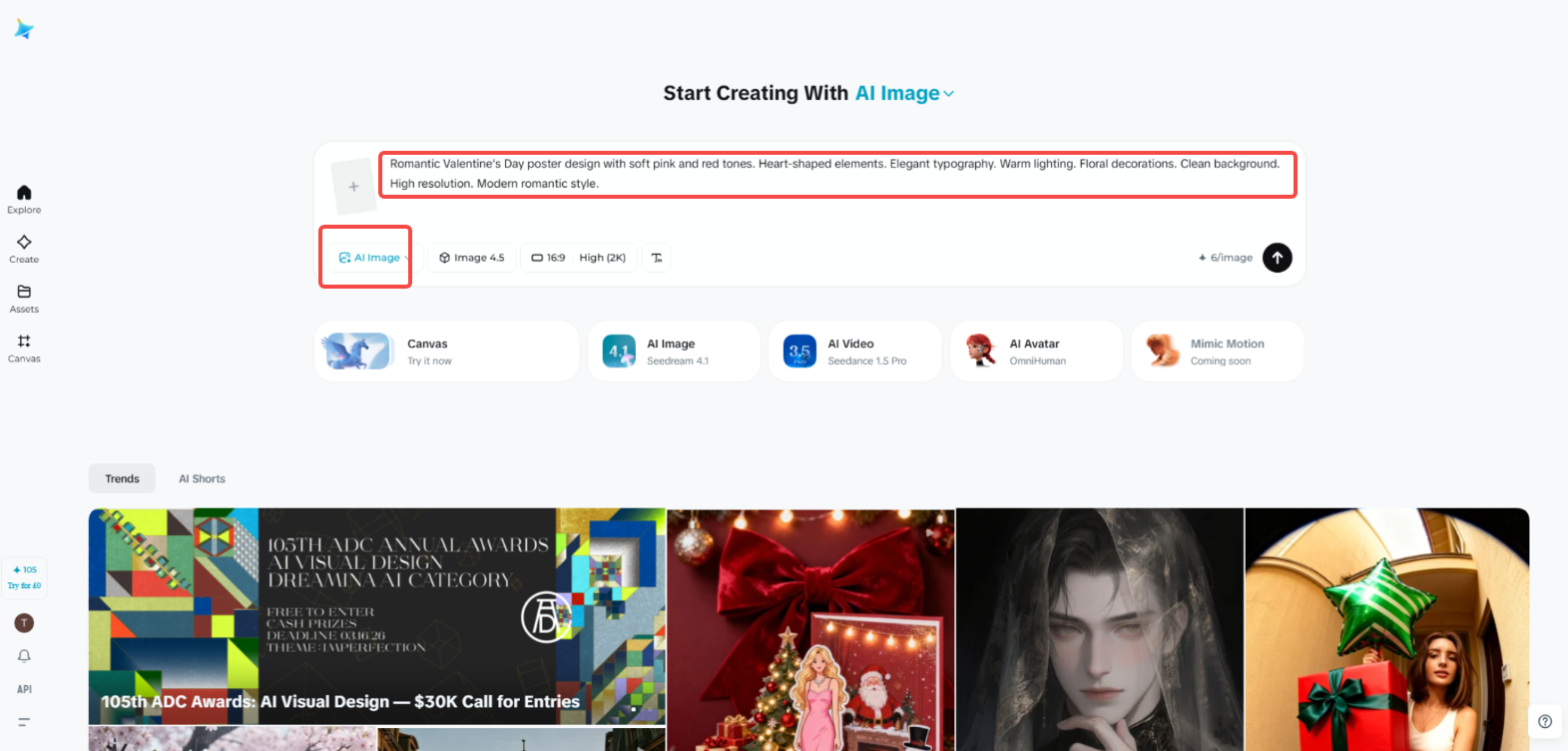Click the 6/image credit cost label

(1225, 258)
